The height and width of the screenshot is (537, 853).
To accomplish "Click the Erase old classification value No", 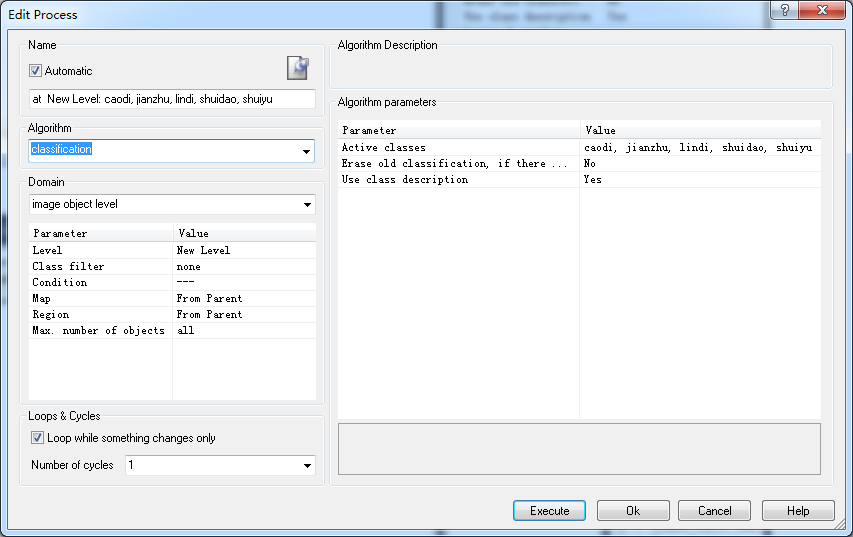I will pos(700,164).
